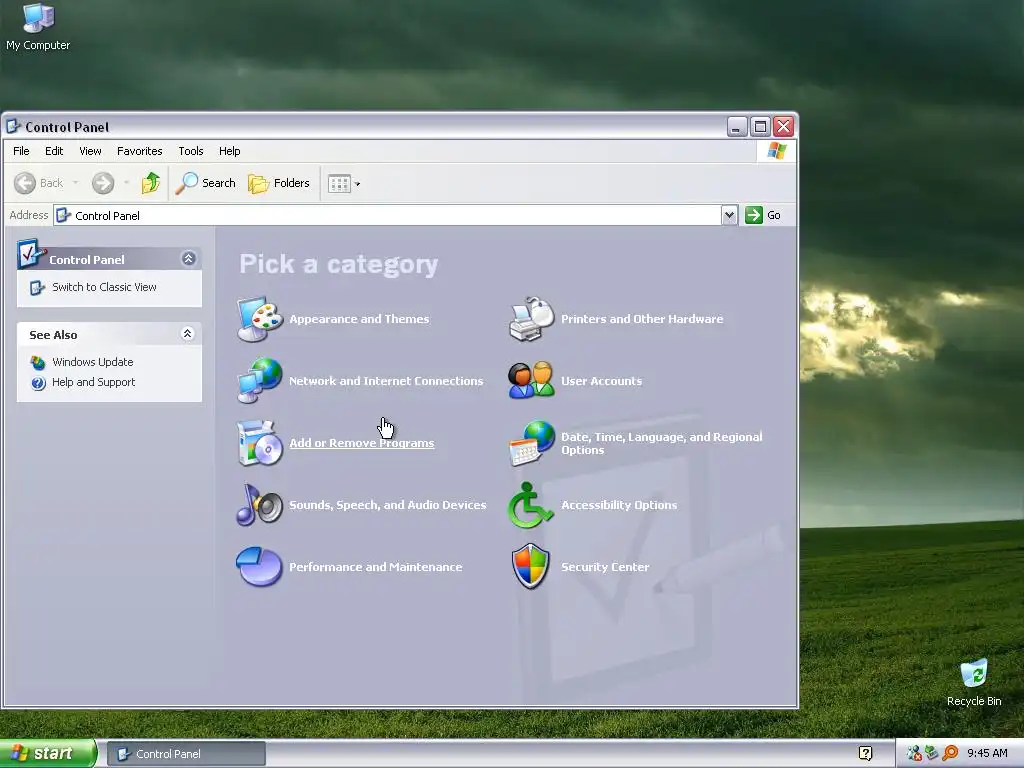Open the Appearance and Themes palette icon
Viewport: 1024px width, 768px height.
pos(259,319)
